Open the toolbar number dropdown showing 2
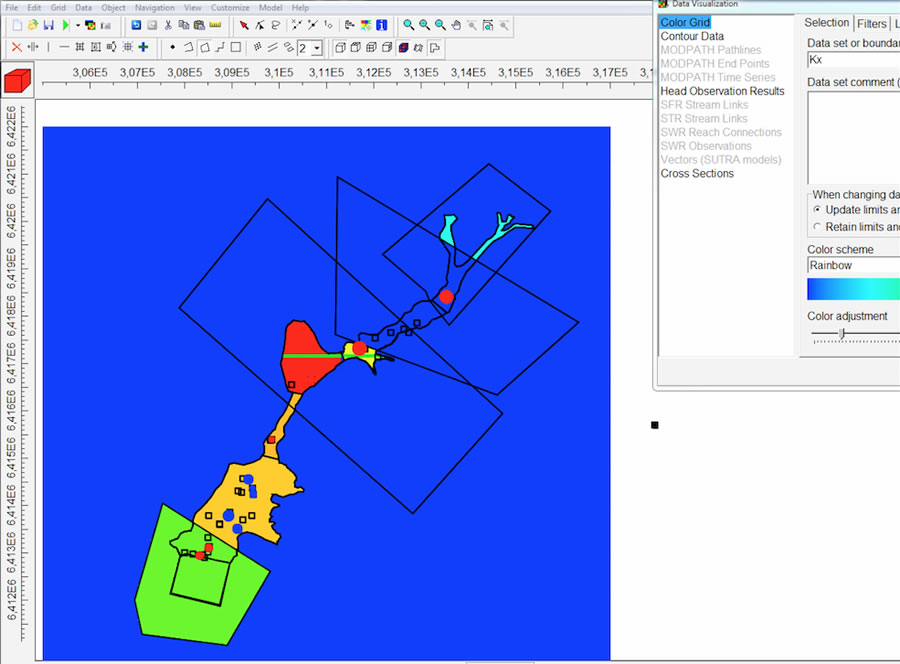Viewport: 900px width, 664px height. point(317,48)
